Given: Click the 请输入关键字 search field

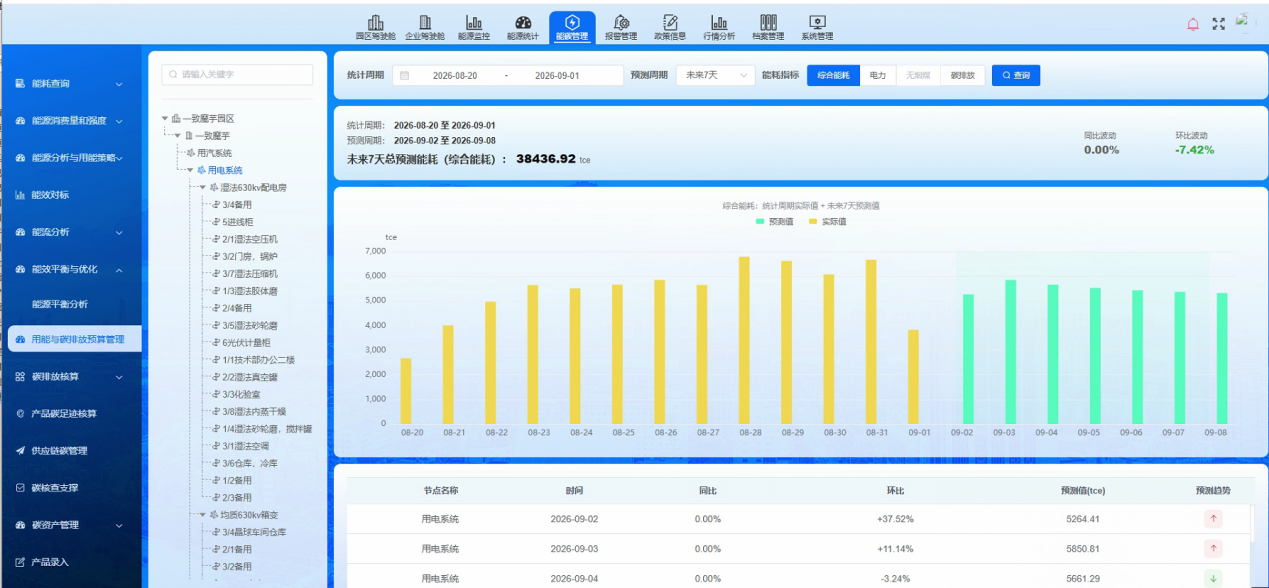Looking at the screenshot, I should [x=237, y=74].
